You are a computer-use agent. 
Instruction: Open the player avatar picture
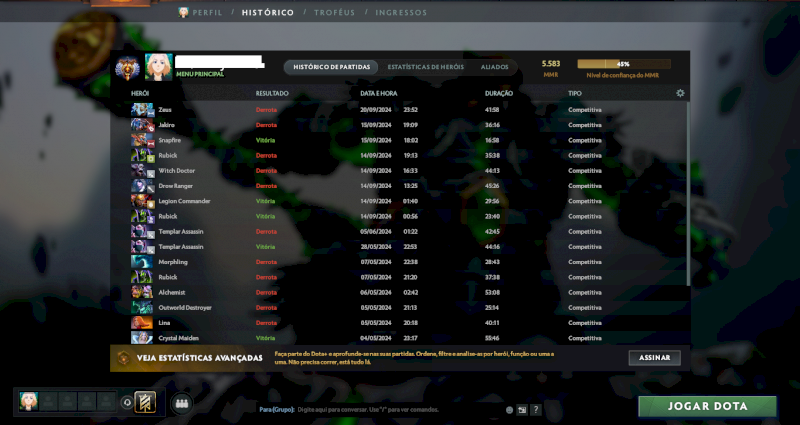[x=159, y=67]
